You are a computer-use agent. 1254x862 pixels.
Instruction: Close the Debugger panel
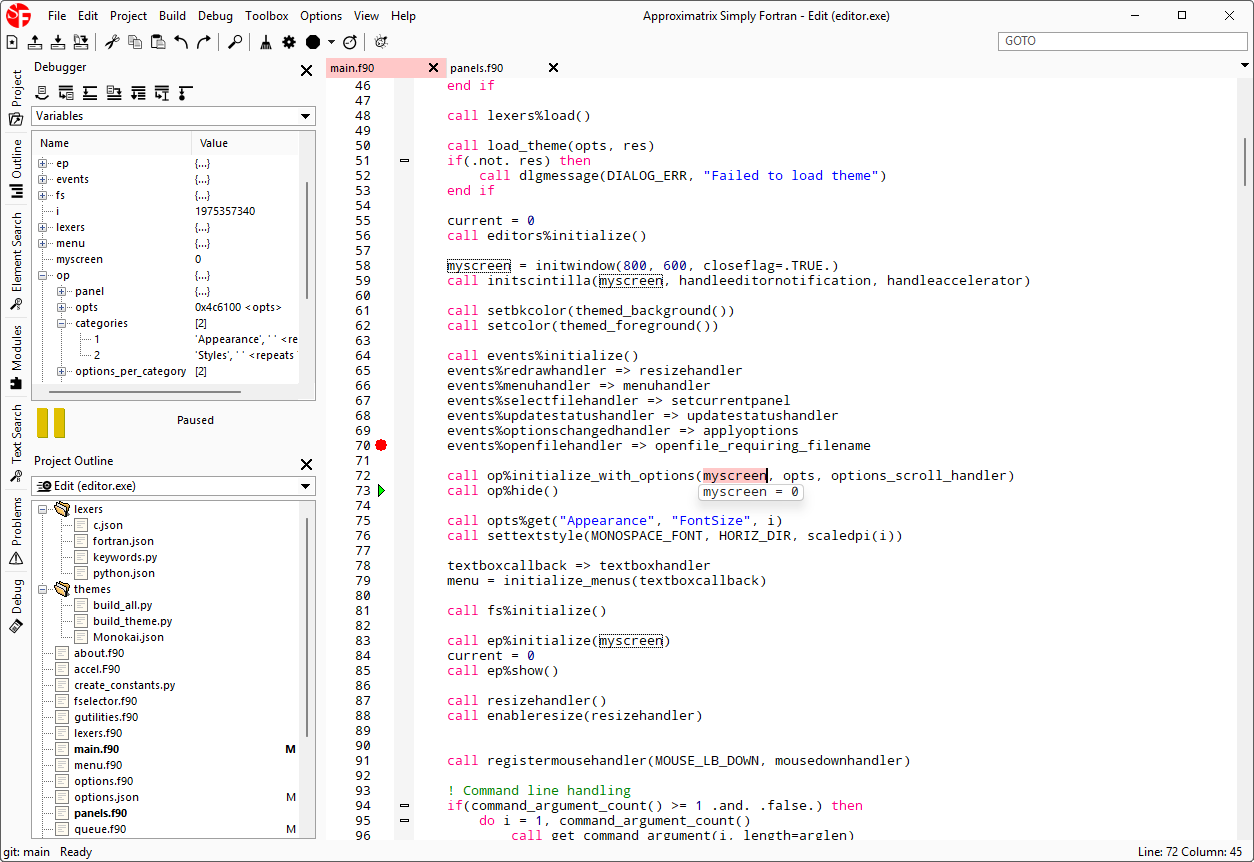307,70
